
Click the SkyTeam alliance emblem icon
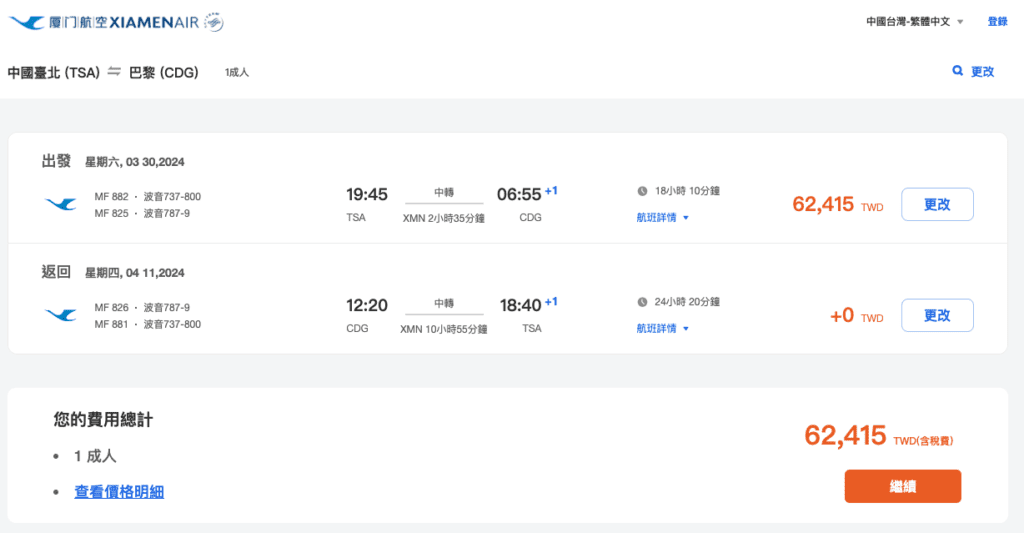[214, 22]
